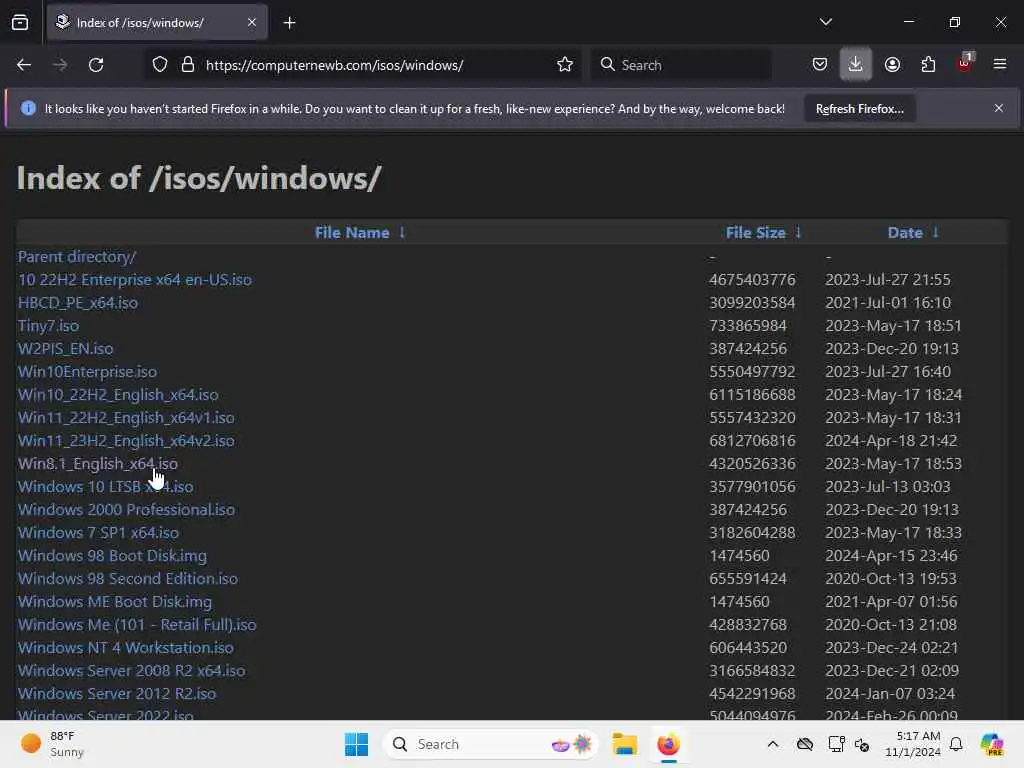Click the Refresh Firefox... button

click(x=859, y=108)
